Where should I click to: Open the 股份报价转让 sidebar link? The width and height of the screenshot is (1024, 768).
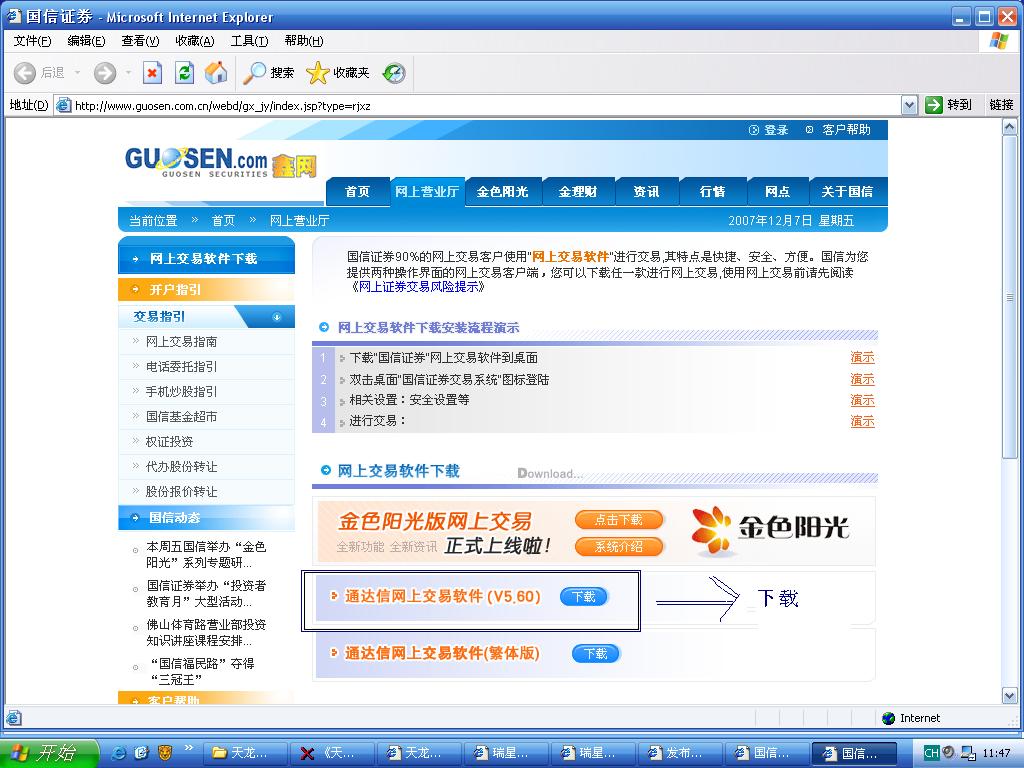click(182, 492)
